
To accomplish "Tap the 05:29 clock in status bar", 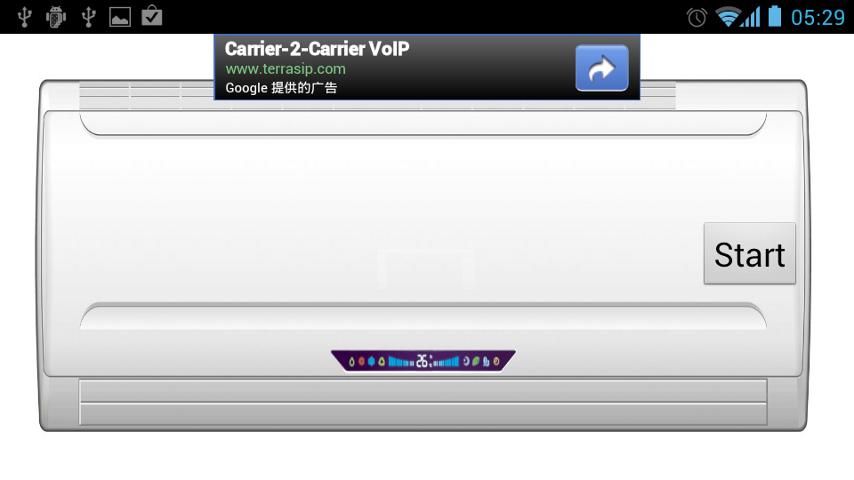I will pos(818,17).
